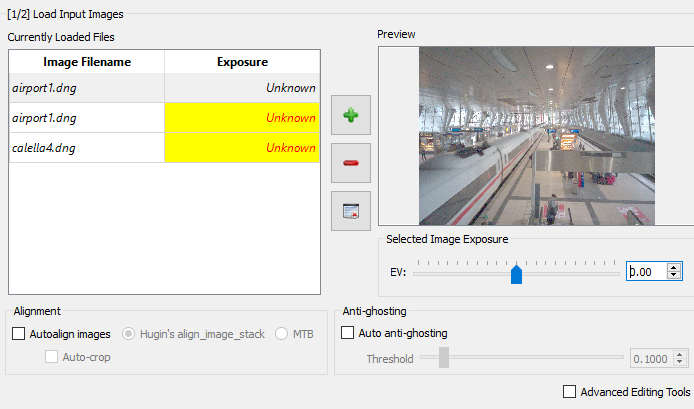The height and width of the screenshot is (409, 694).
Task: Tick the Auto anti-ghosting checkbox
Action: point(347,333)
